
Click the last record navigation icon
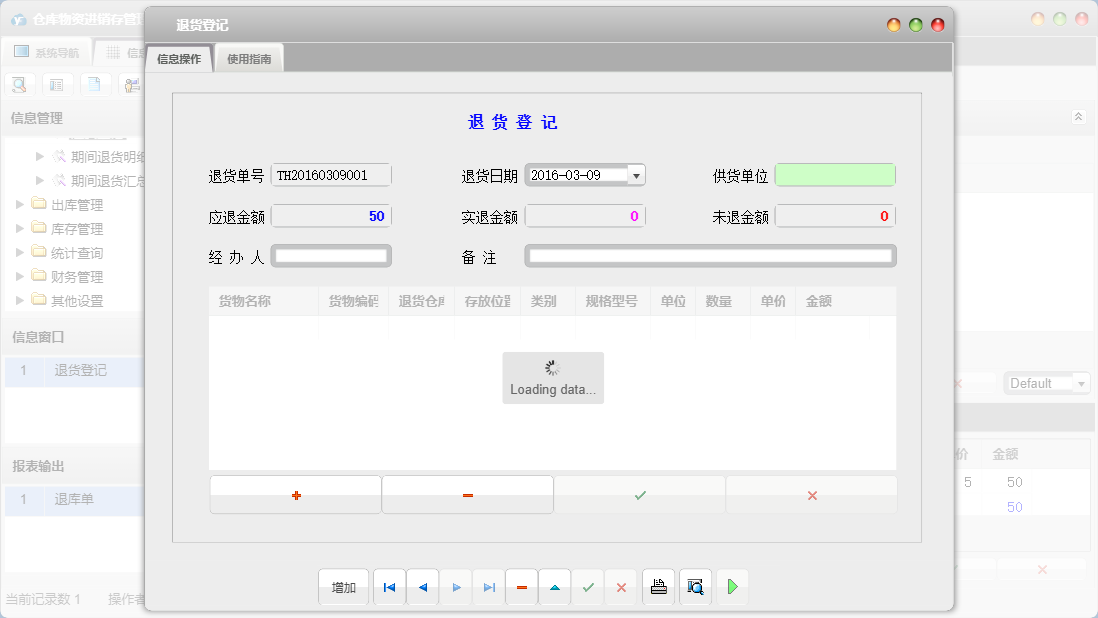click(488, 587)
